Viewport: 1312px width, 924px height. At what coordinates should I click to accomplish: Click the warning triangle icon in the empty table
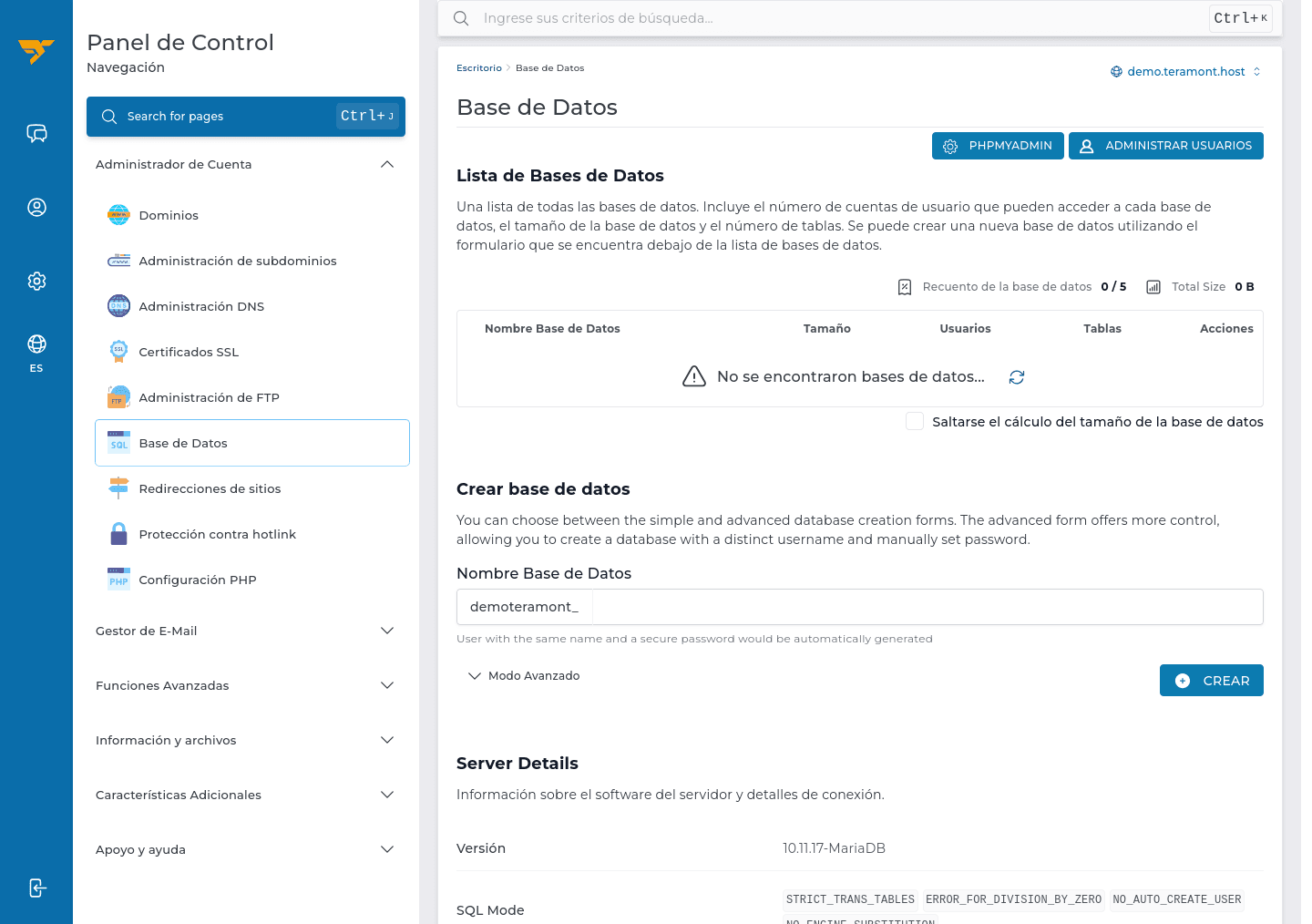(x=694, y=376)
